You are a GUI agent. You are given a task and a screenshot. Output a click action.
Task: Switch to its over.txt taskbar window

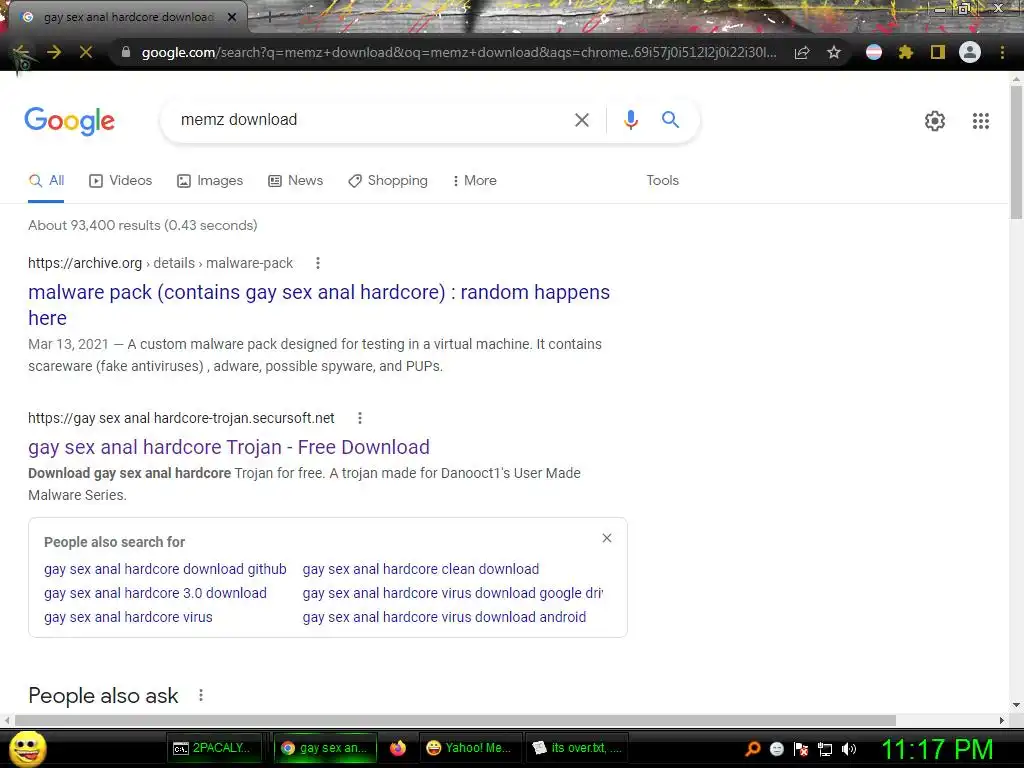pos(577,748)
